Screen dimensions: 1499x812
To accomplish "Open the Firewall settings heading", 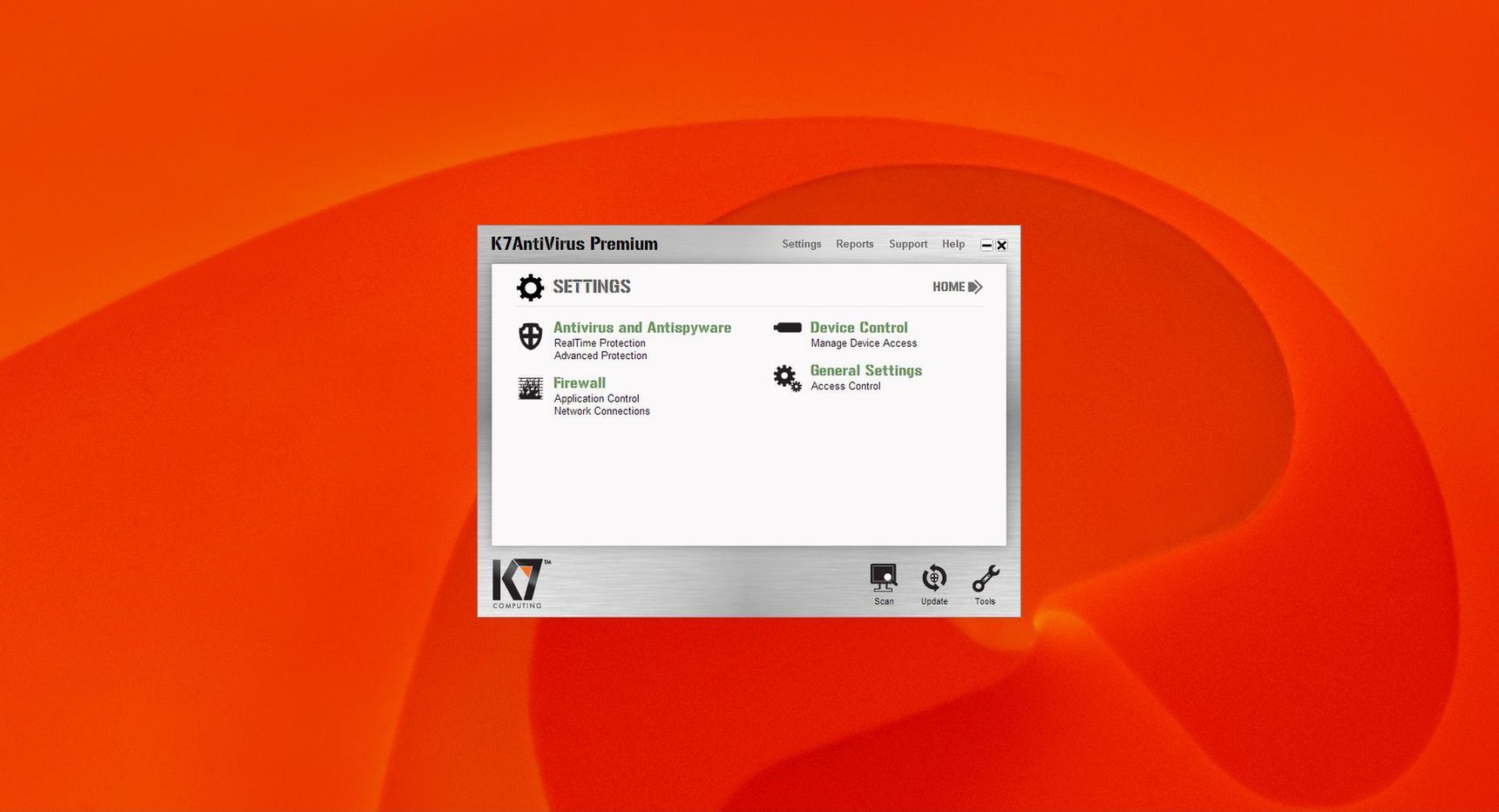I will click(x=580, y=382).
